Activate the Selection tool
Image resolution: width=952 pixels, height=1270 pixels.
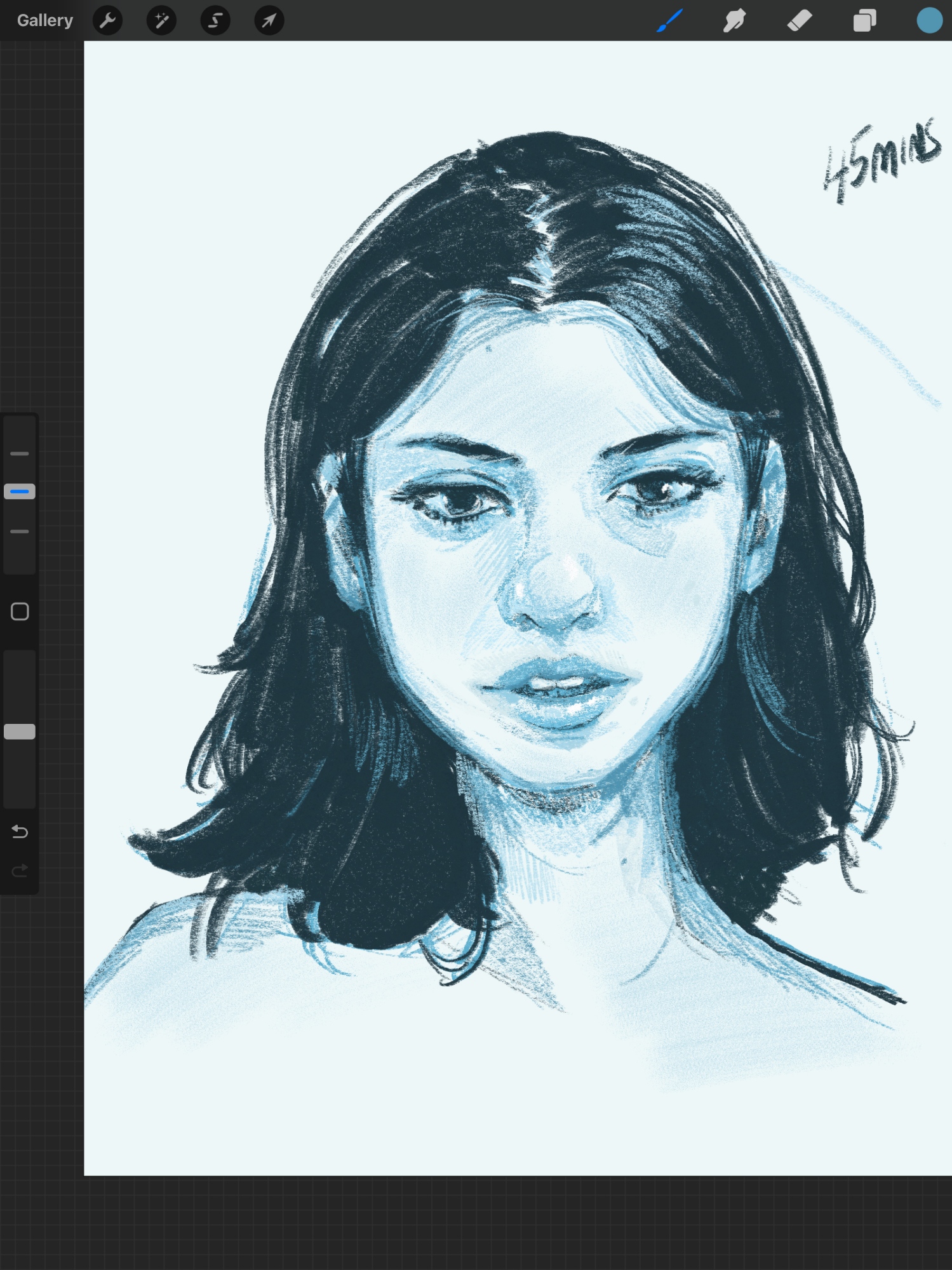click(215, 20)
